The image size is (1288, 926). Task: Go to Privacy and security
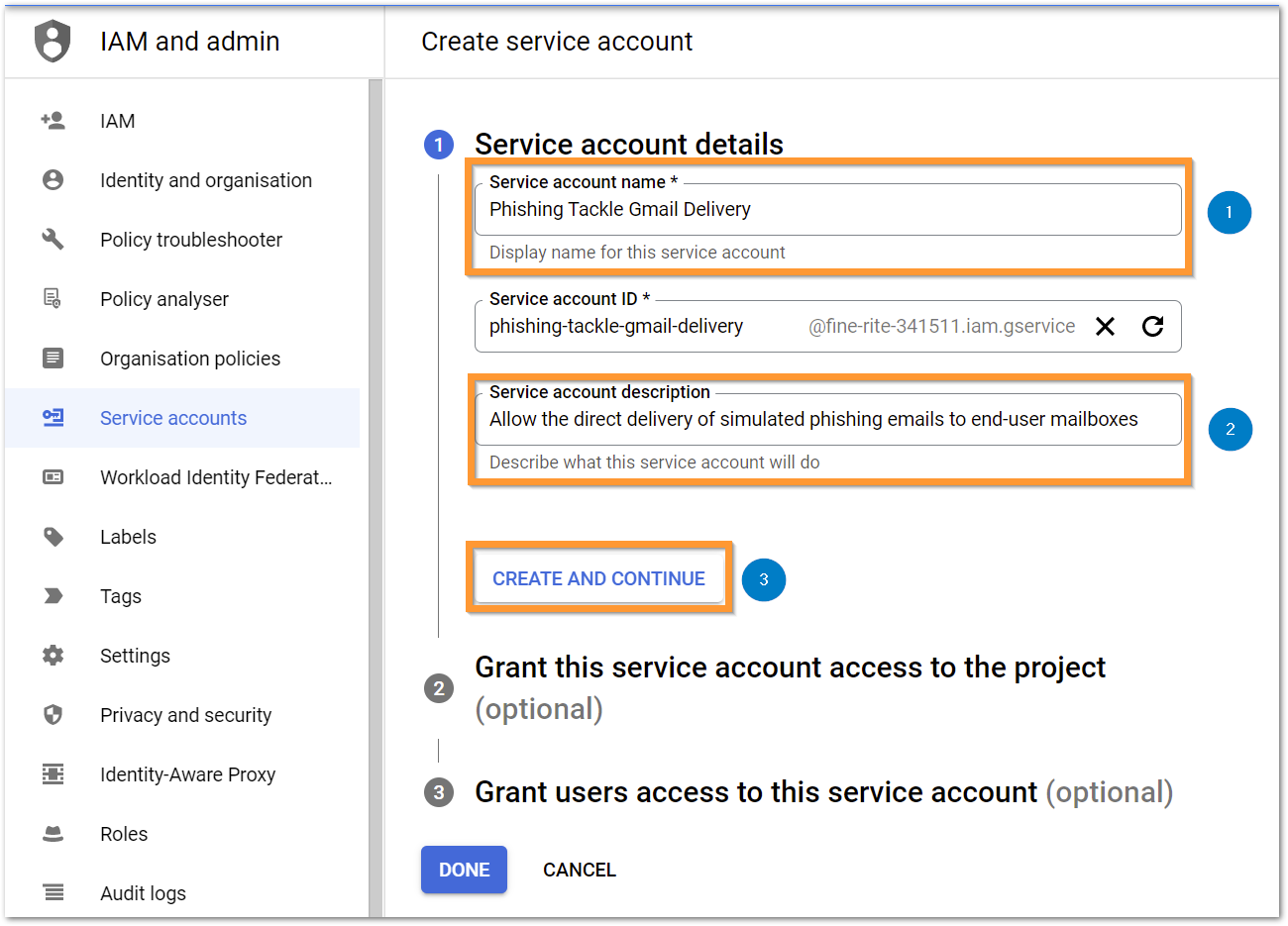coord(182,715)
